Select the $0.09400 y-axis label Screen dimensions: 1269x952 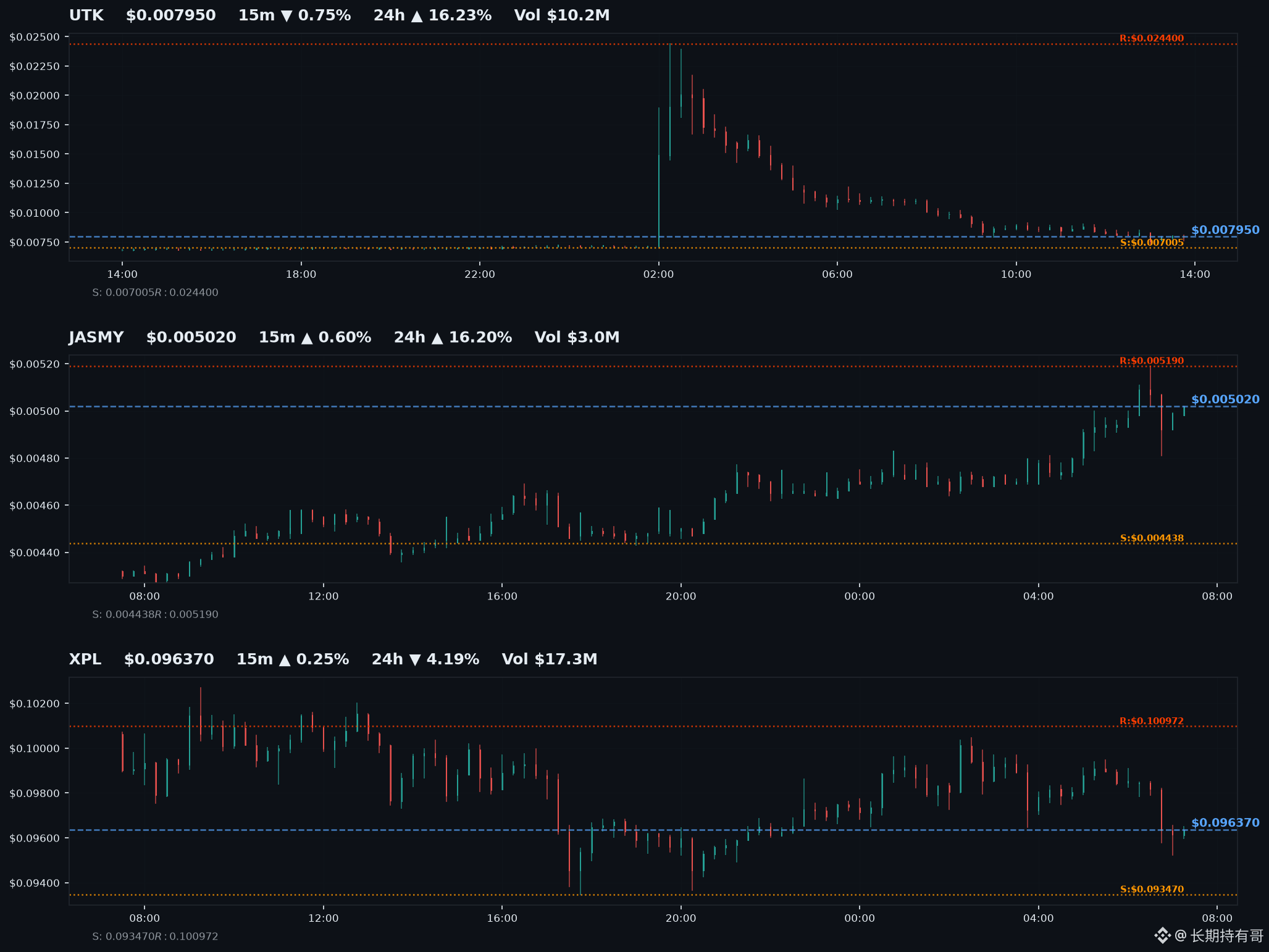coord(35,883)
